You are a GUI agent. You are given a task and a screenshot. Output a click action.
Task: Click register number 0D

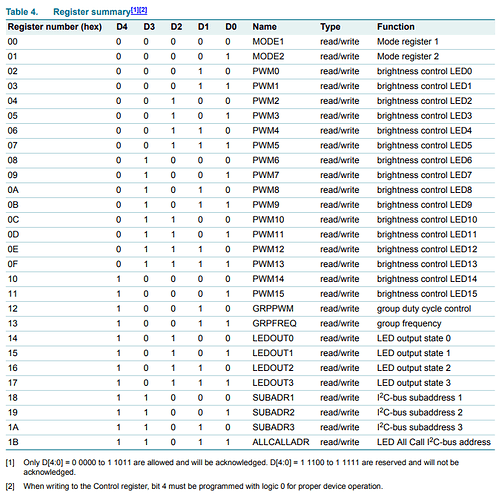click(13, 234)
